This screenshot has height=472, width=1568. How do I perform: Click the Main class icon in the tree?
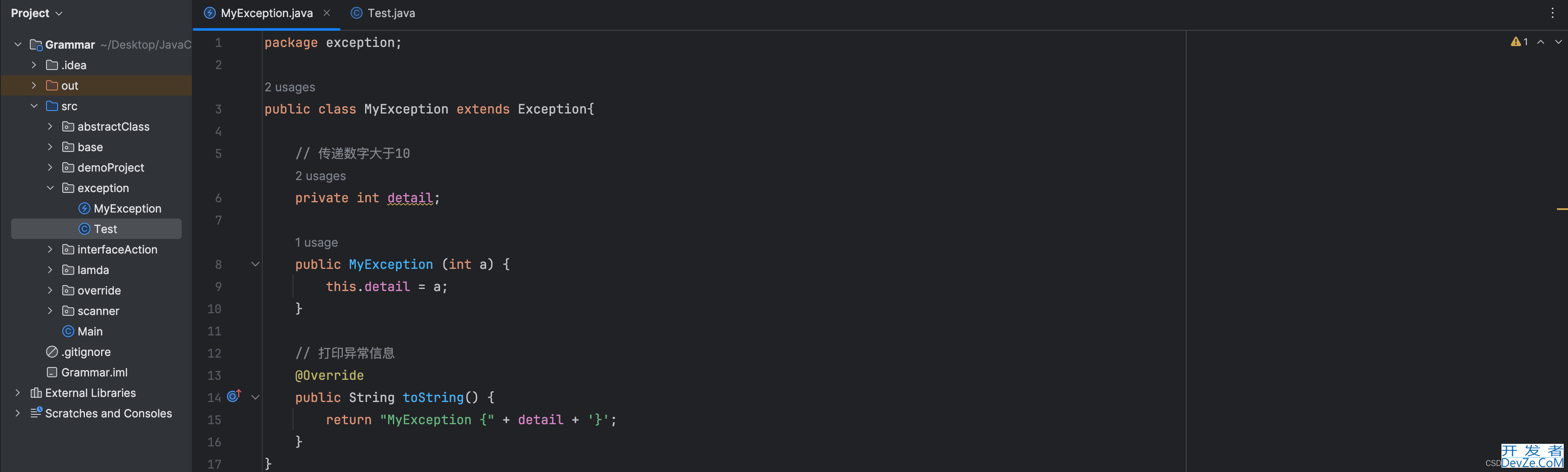[x=68, y=331]
